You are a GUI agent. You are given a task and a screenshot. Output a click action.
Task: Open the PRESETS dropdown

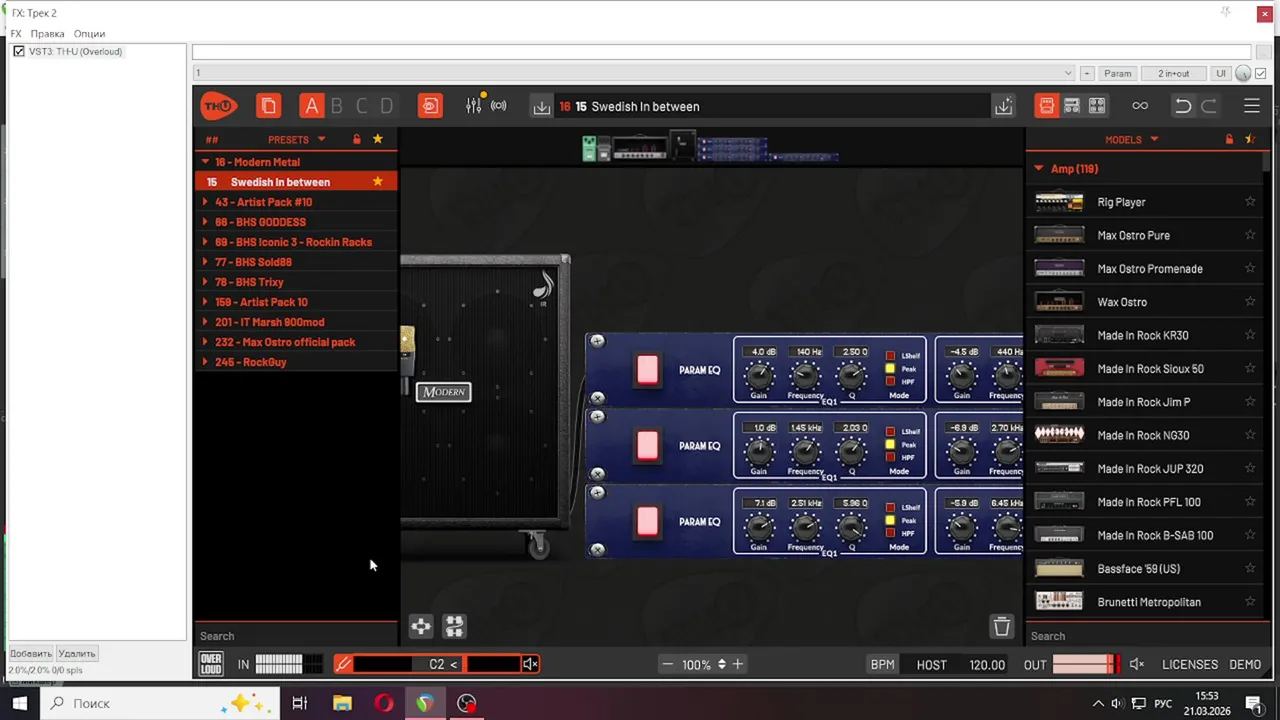coord(296,139)
